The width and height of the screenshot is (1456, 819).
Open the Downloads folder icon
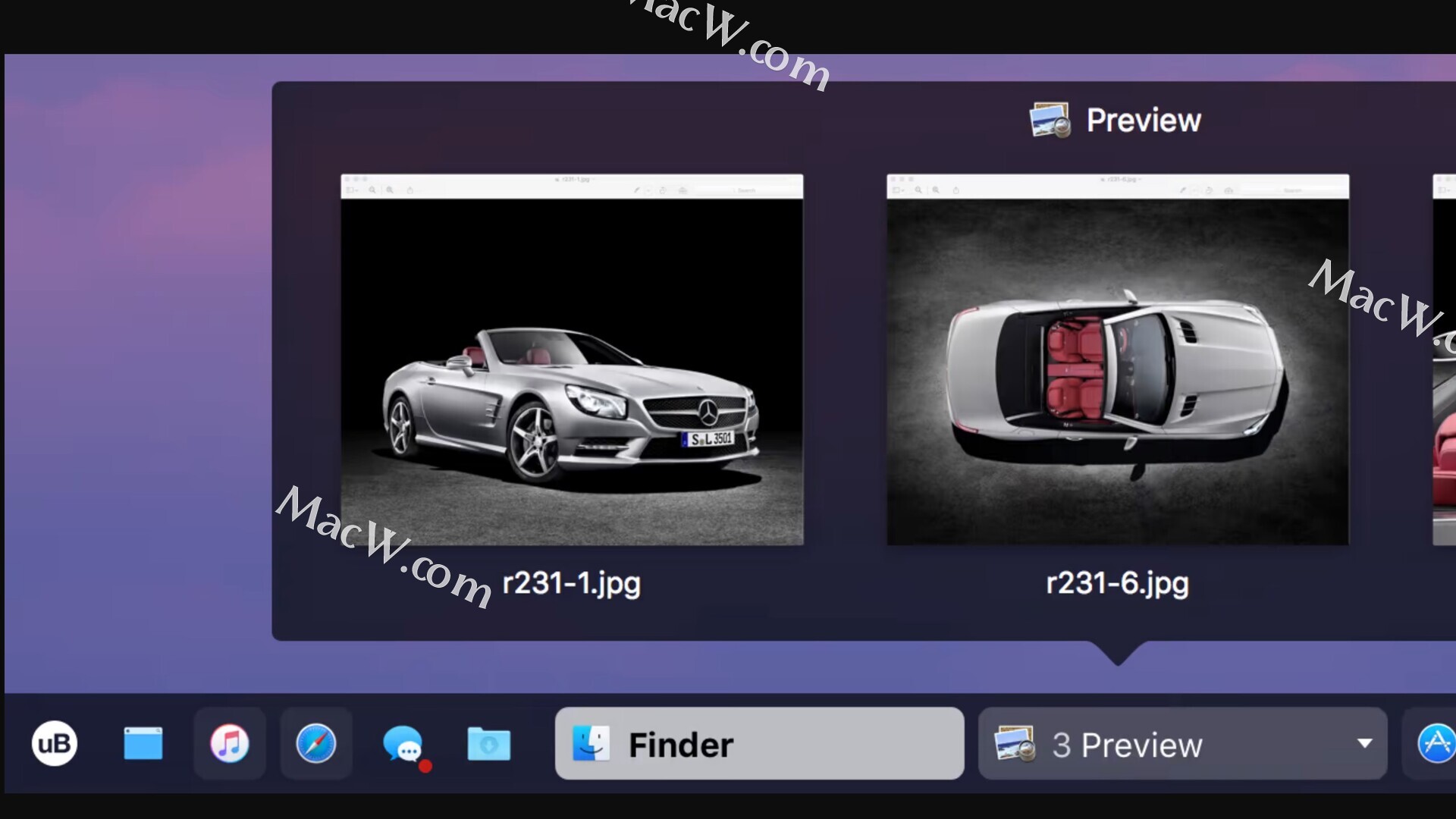click(x=489, y=743)
